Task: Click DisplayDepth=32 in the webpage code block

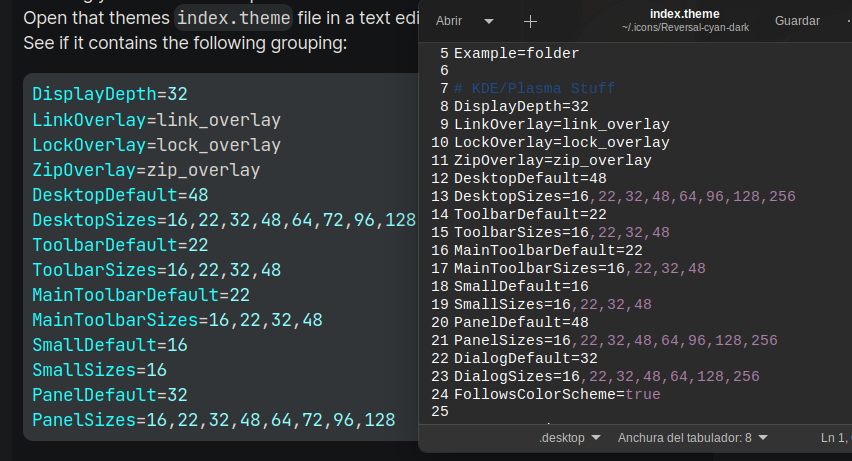Action: click(110, 95)
